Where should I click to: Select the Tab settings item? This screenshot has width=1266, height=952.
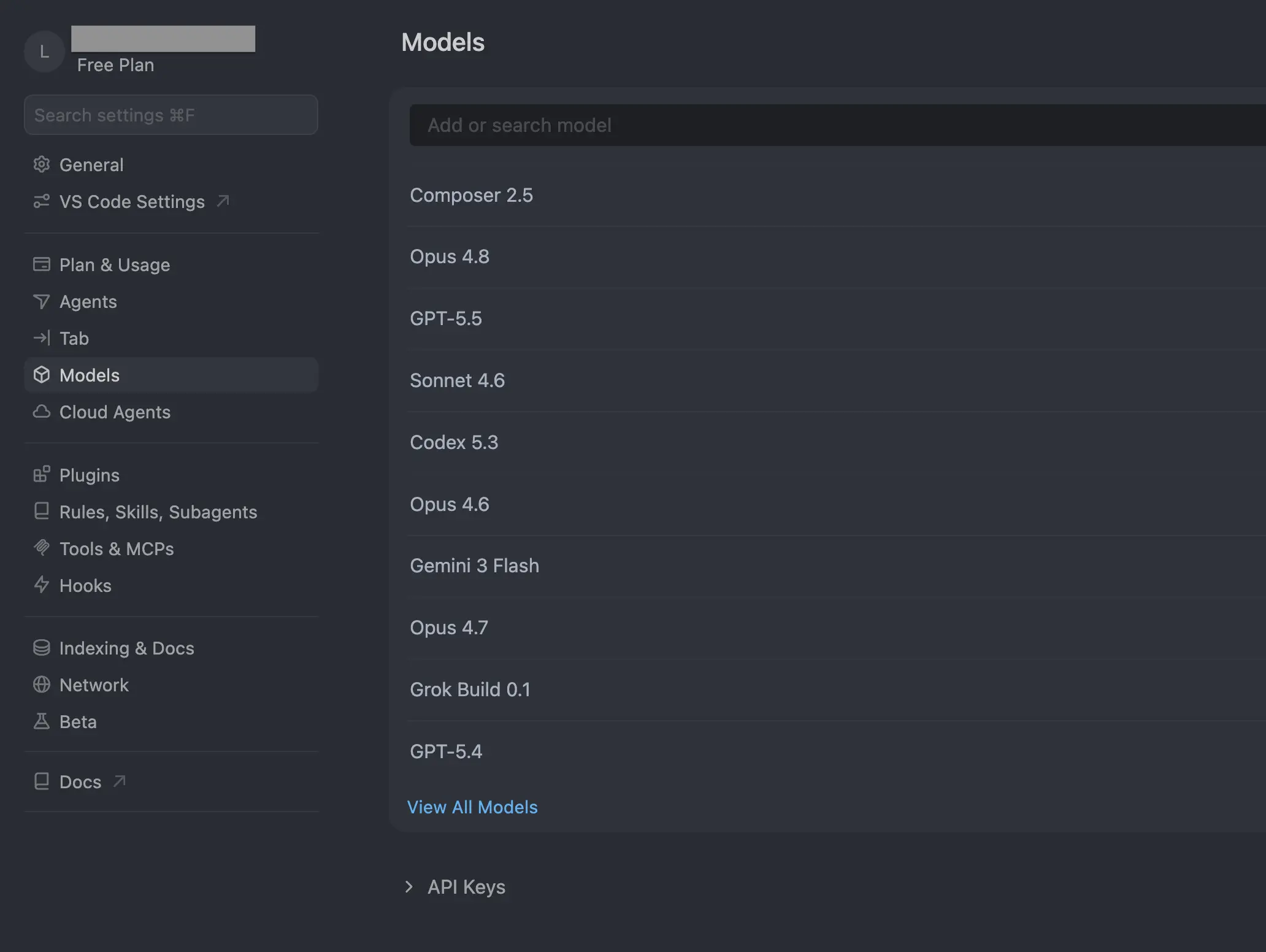click(x=171, y=338)
